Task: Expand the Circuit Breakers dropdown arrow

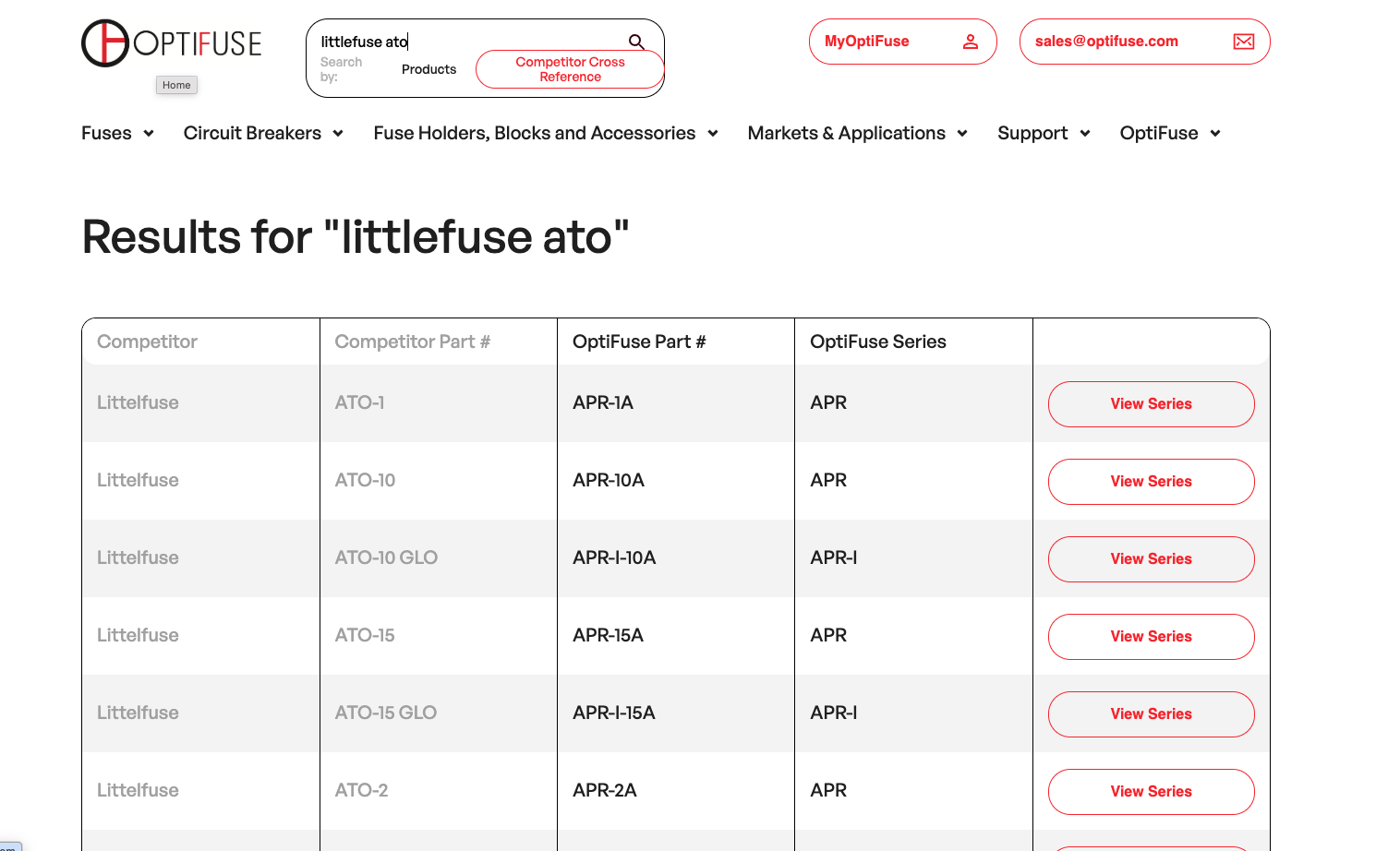Action: pyautogui.click(x=338, y=134)
